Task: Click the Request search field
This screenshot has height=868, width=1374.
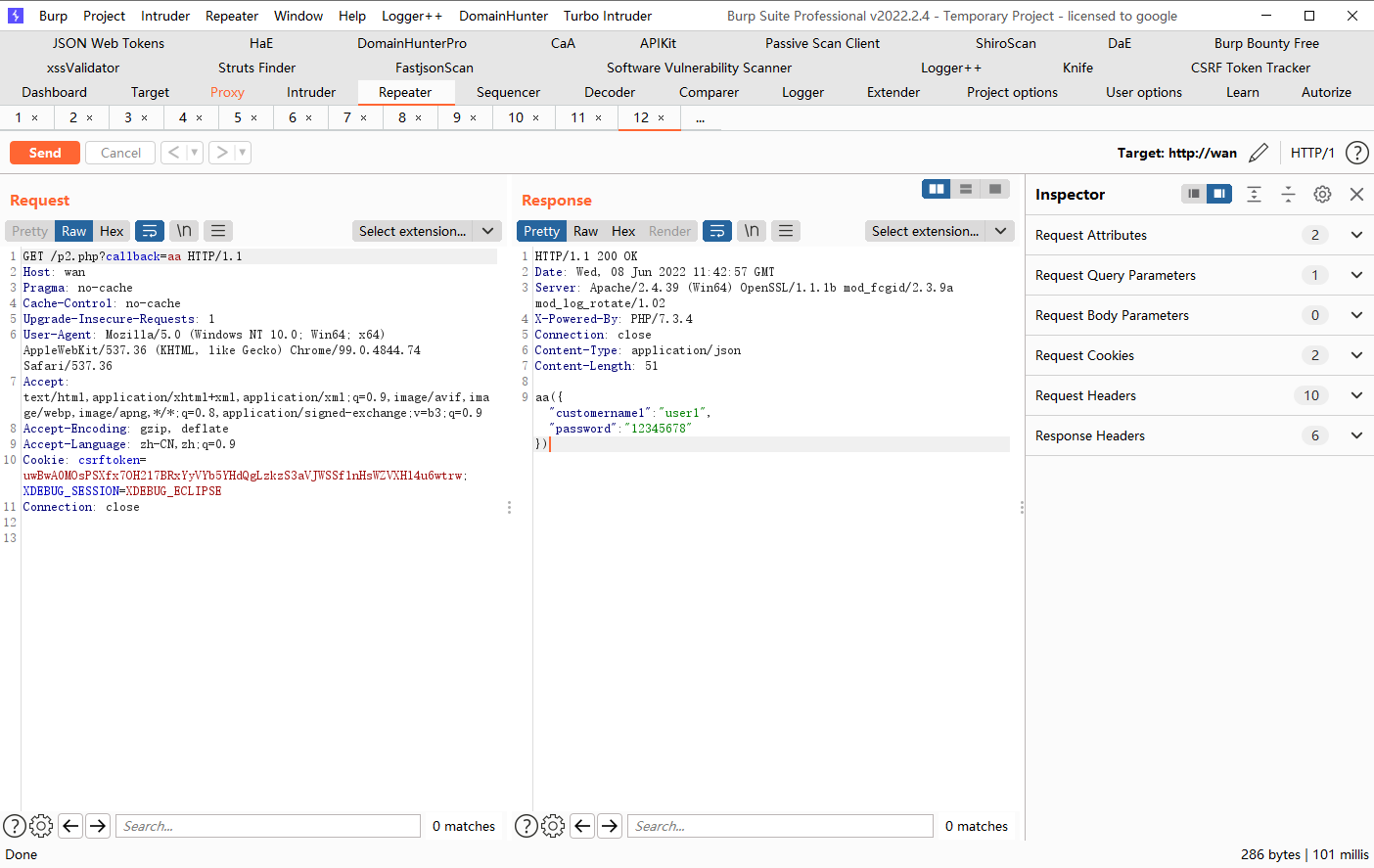Action: (268, 826)
